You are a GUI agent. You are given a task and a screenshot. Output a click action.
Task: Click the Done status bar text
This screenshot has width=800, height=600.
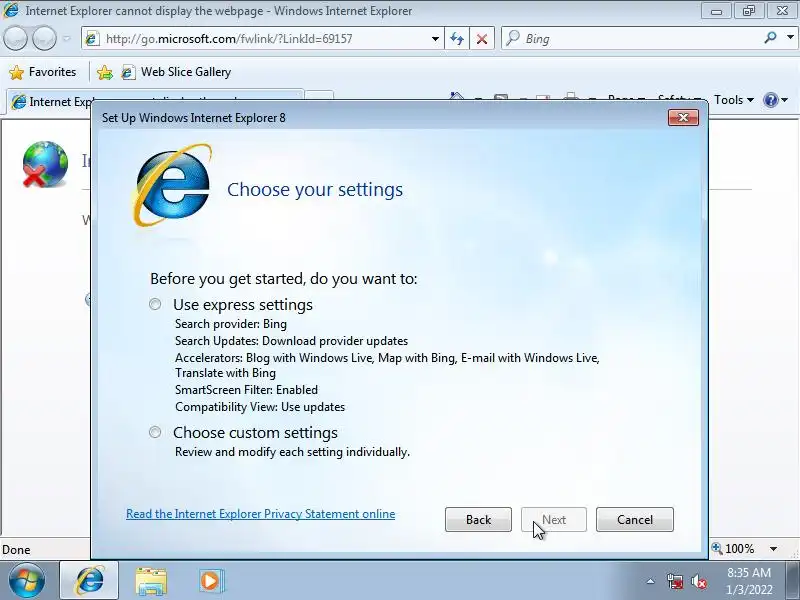pyautogui.click(x=16, y=549)
